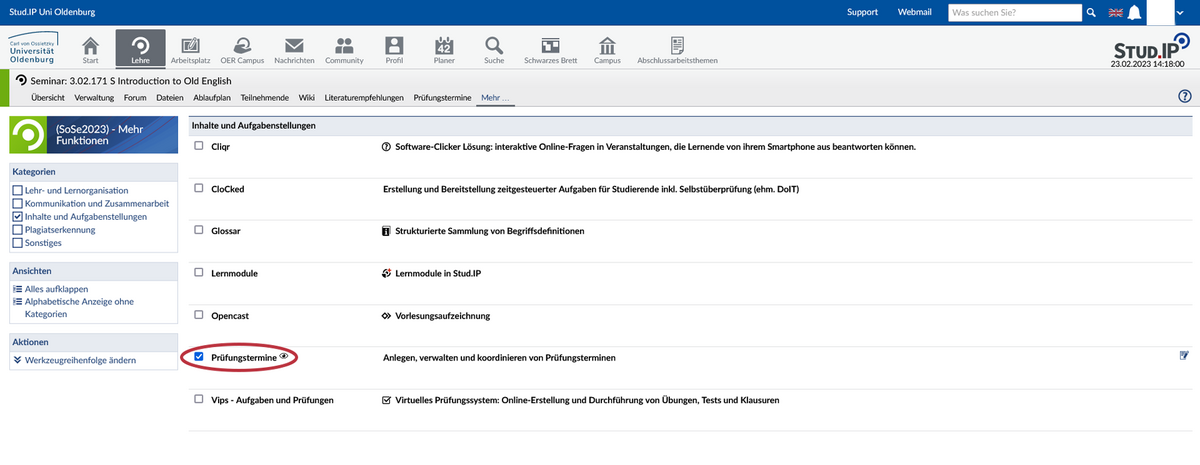Check the Lehr- und Lernorganisation category
The width and height of the screenshot is (1200, 465).
[x=17, y=190]
